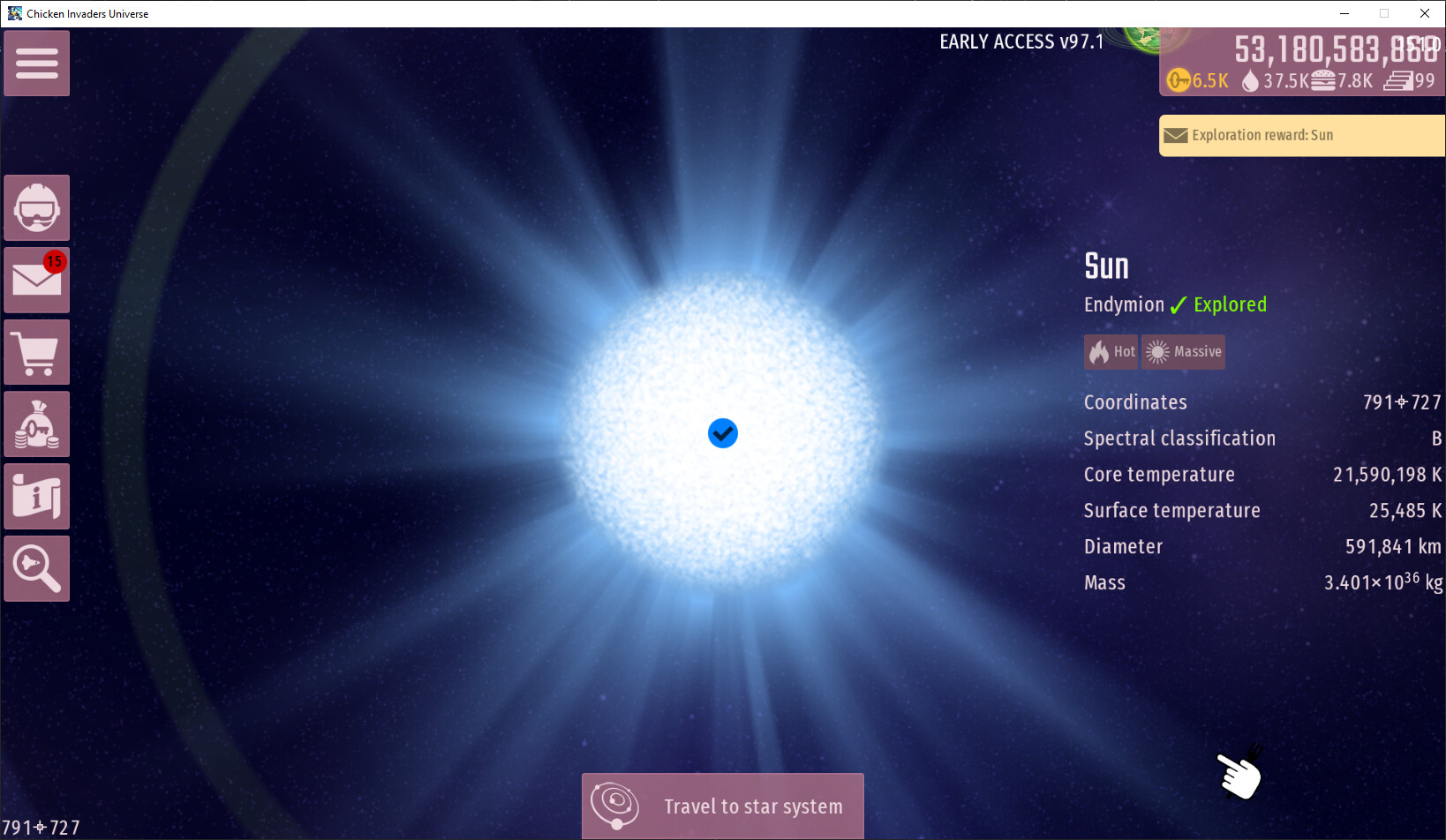
Task: Select the Hot star tag
Action: [x=1111, y=352]
